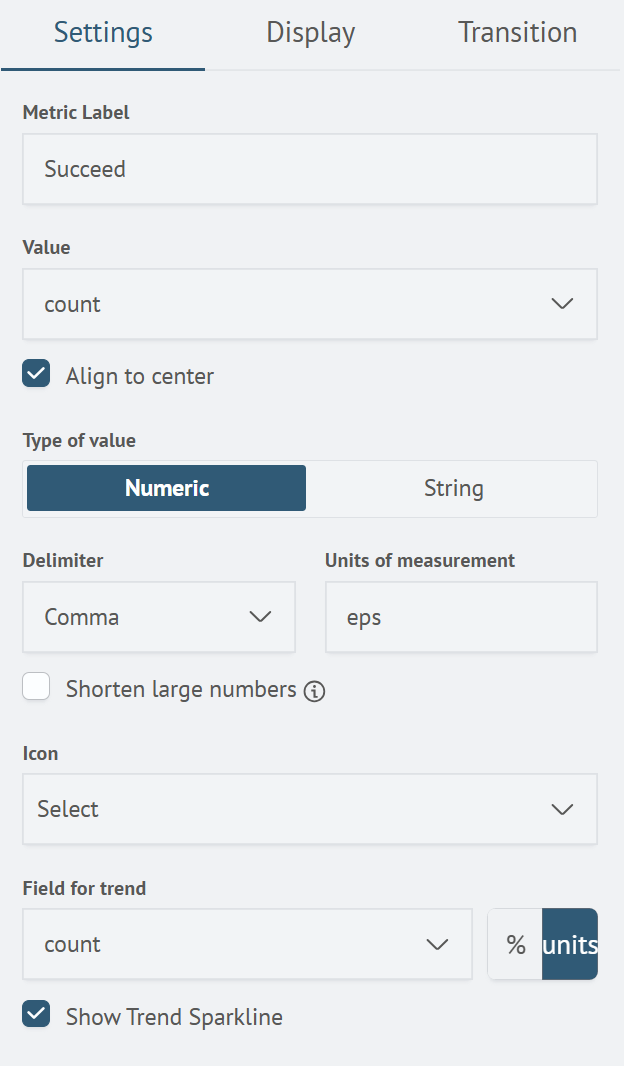Set trend display to percent
Screen dimensions: 624x1066
(x=516, y=944)
